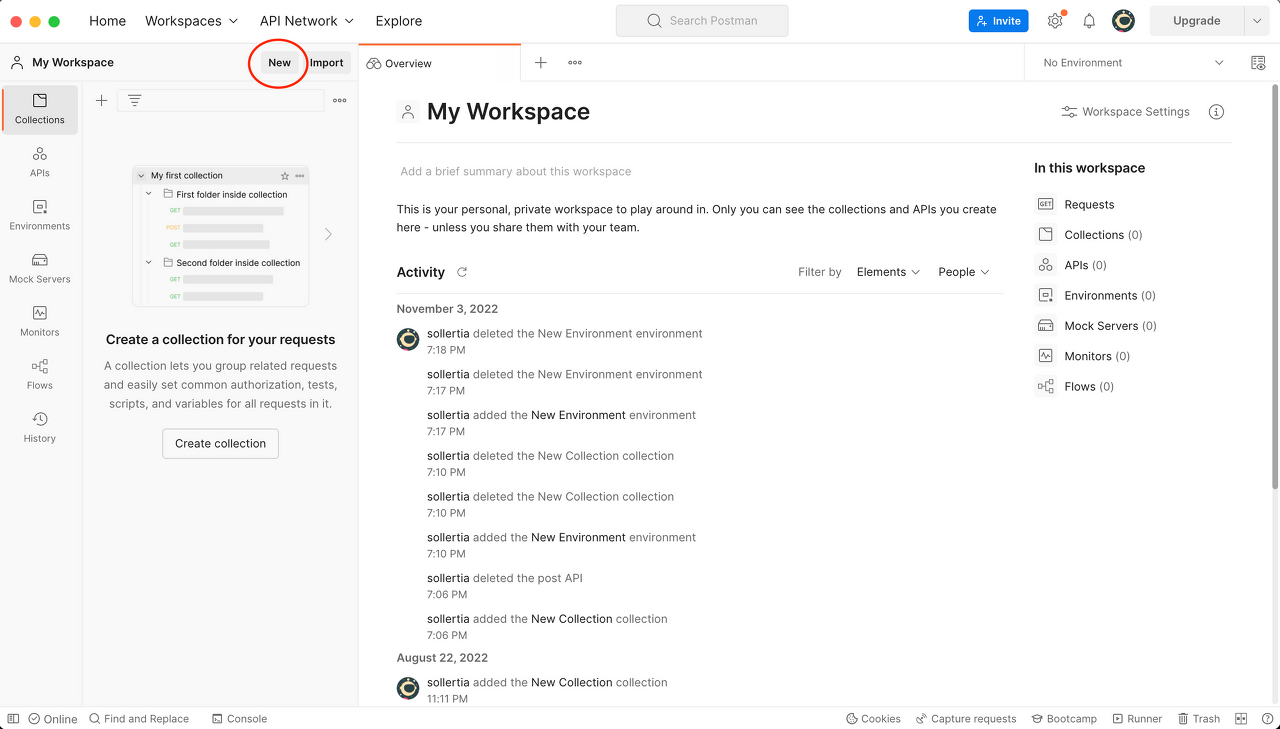Click the Upgrade button
Image resolution: width=1280 pixels, height=729 pixels.
coord(1196,21)
